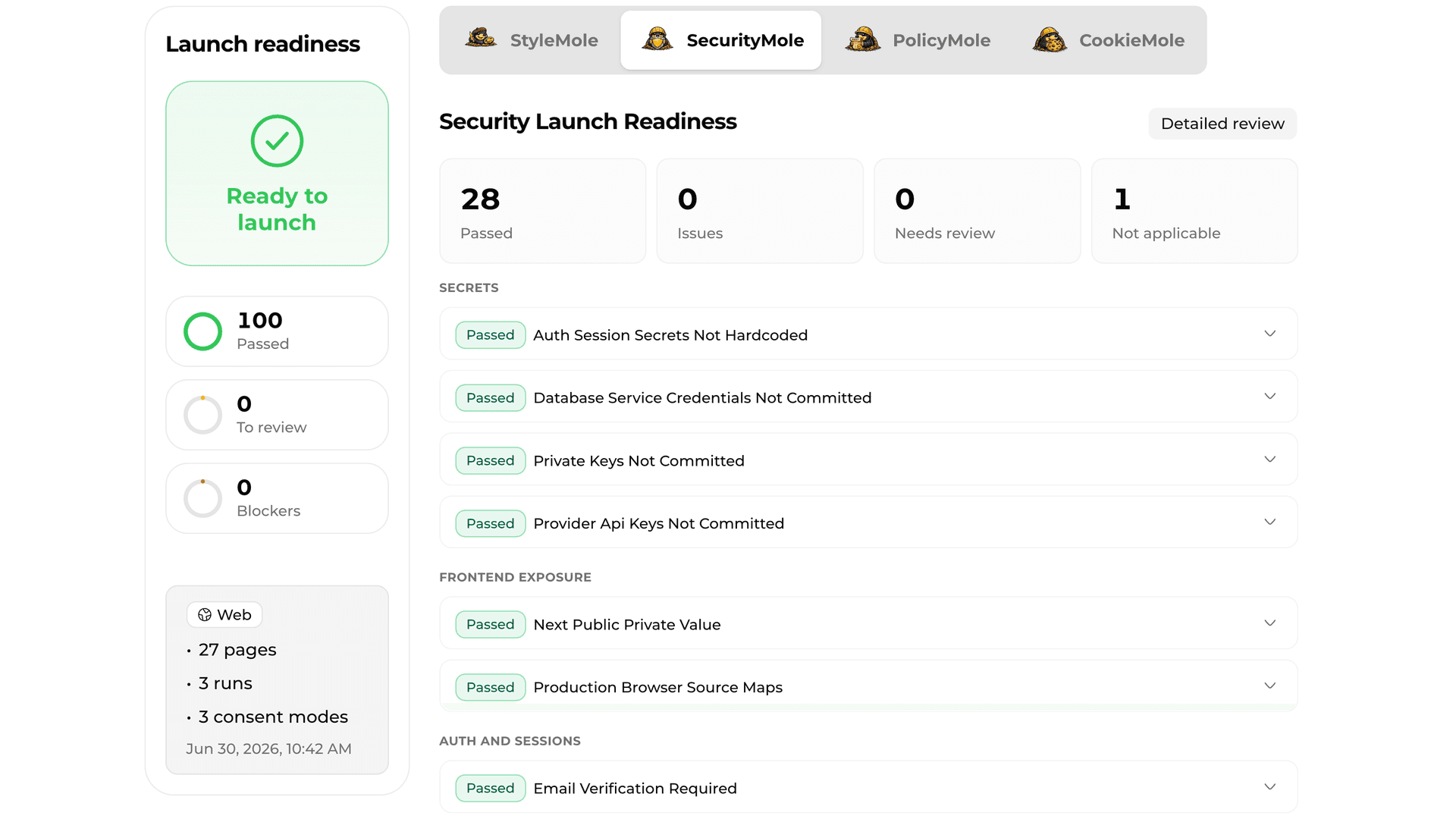Click Passed badge on Email Verification Required
The width and height of the screenshot is (1456, 819).
(x=491, y=789)
